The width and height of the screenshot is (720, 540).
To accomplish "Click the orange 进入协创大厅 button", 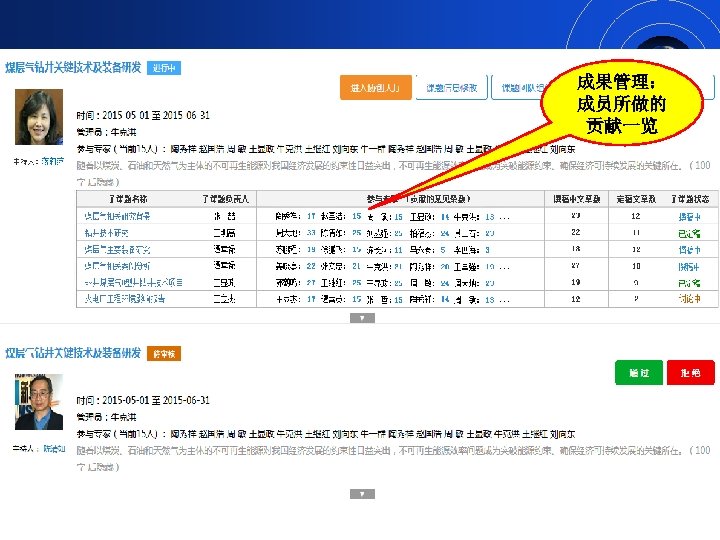I will [375, 87].
